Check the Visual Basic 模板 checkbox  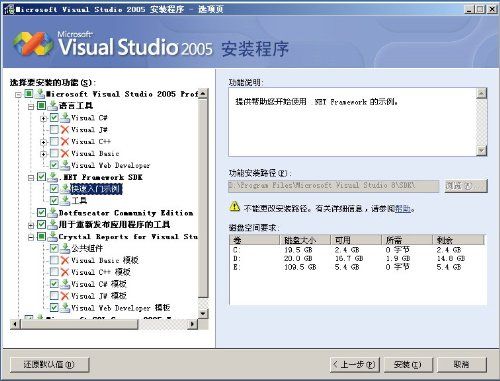(x=54, y=260)
